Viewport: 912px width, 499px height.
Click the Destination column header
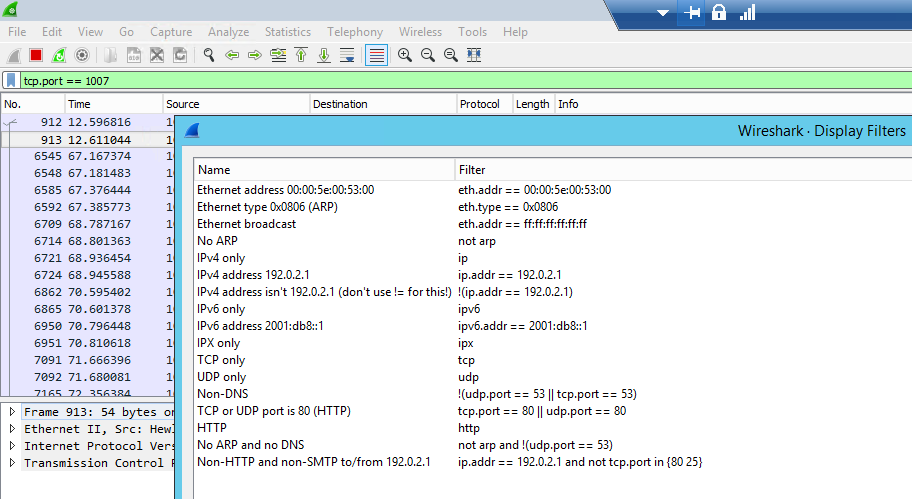pyautogui.click(x=383, y=104)
